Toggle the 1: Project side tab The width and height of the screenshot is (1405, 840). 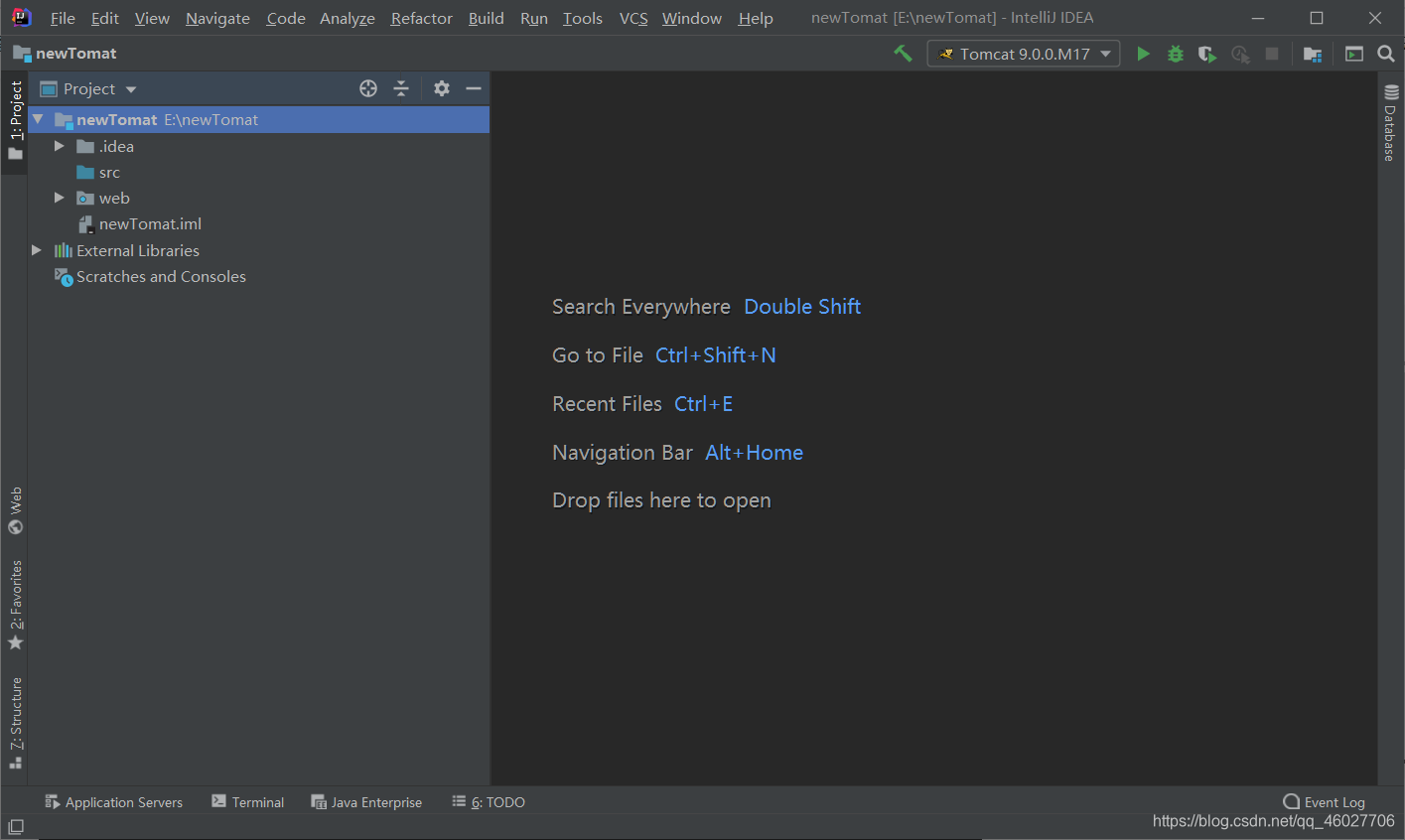15,120
